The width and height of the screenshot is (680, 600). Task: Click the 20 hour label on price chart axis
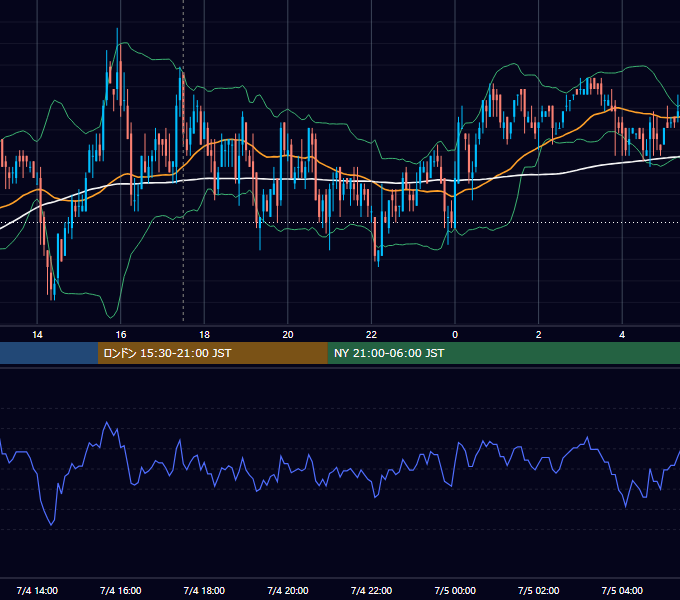pos(288,335)
